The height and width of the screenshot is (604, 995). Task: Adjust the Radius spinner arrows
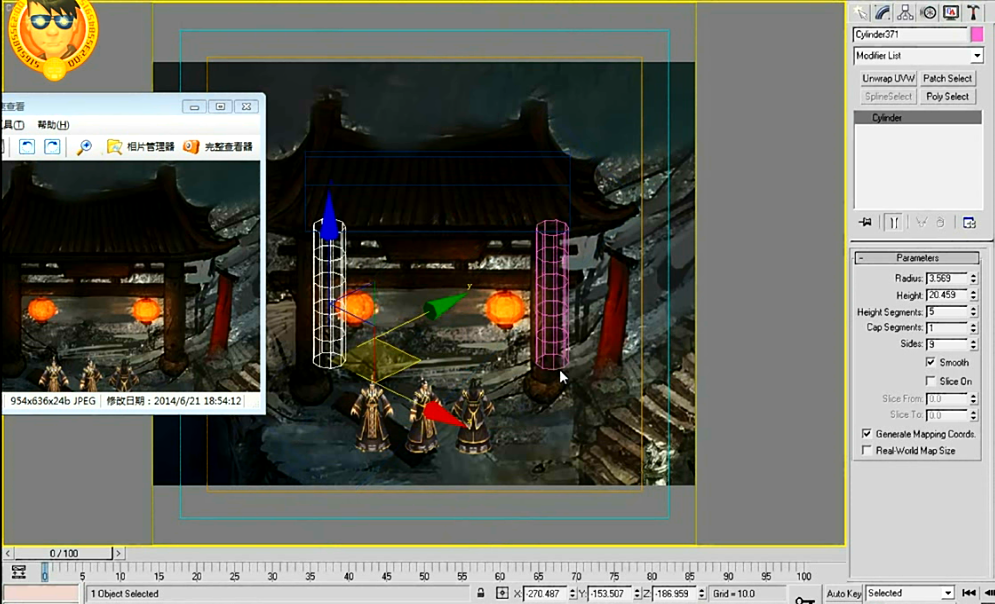(x=973, y=279)
